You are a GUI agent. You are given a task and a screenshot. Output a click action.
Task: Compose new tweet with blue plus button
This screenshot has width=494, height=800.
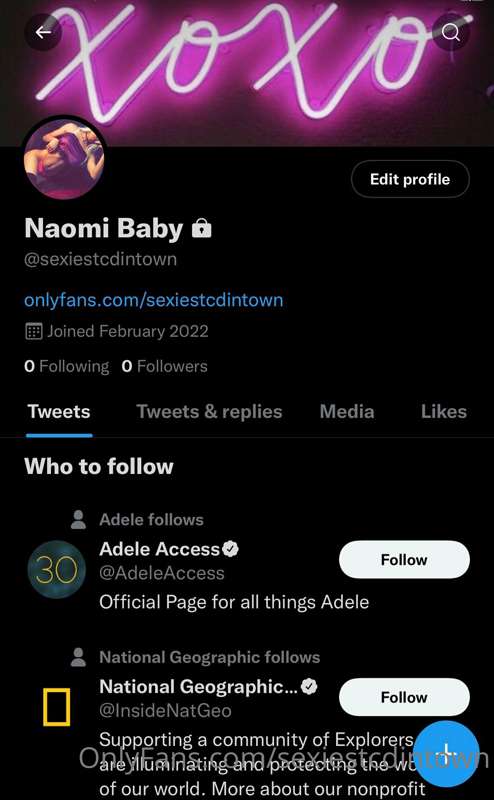coord(446,753)
